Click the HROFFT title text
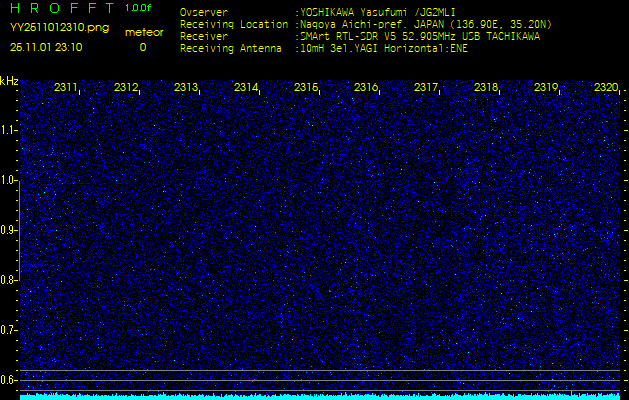This screenshot has width=629, height=400. coord(62,8)
